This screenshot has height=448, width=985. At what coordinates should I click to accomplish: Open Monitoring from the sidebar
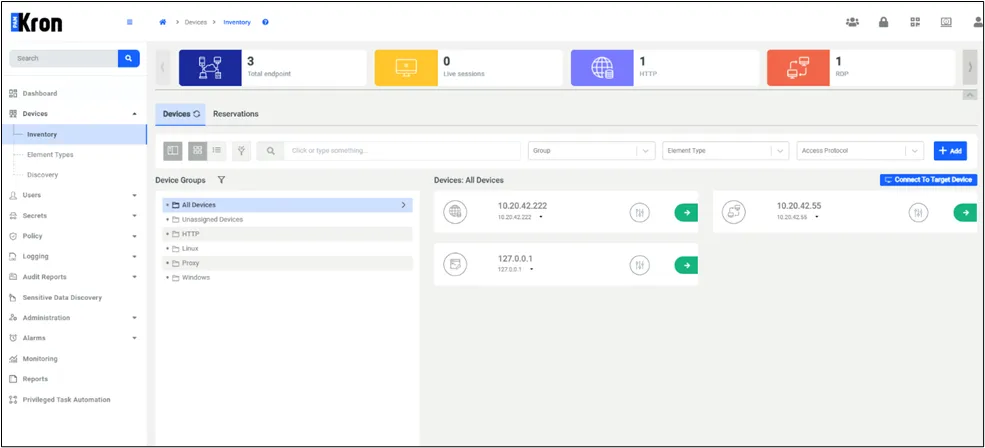[x=40, y=359]
